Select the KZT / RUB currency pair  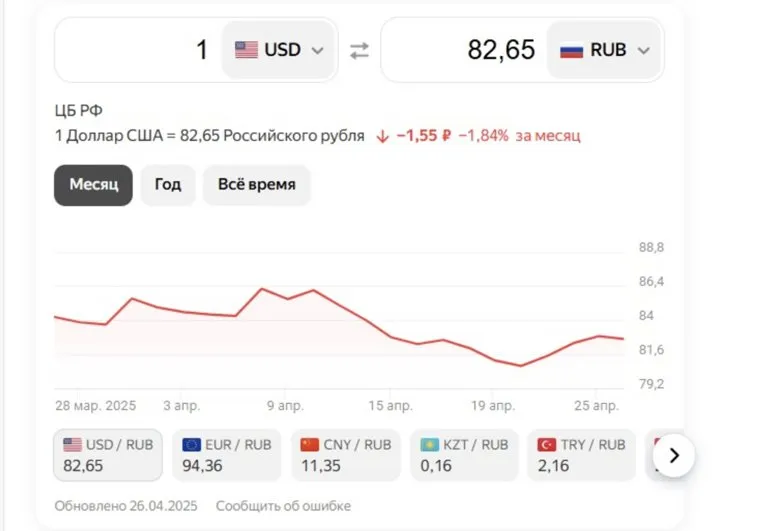pos(464,455)
